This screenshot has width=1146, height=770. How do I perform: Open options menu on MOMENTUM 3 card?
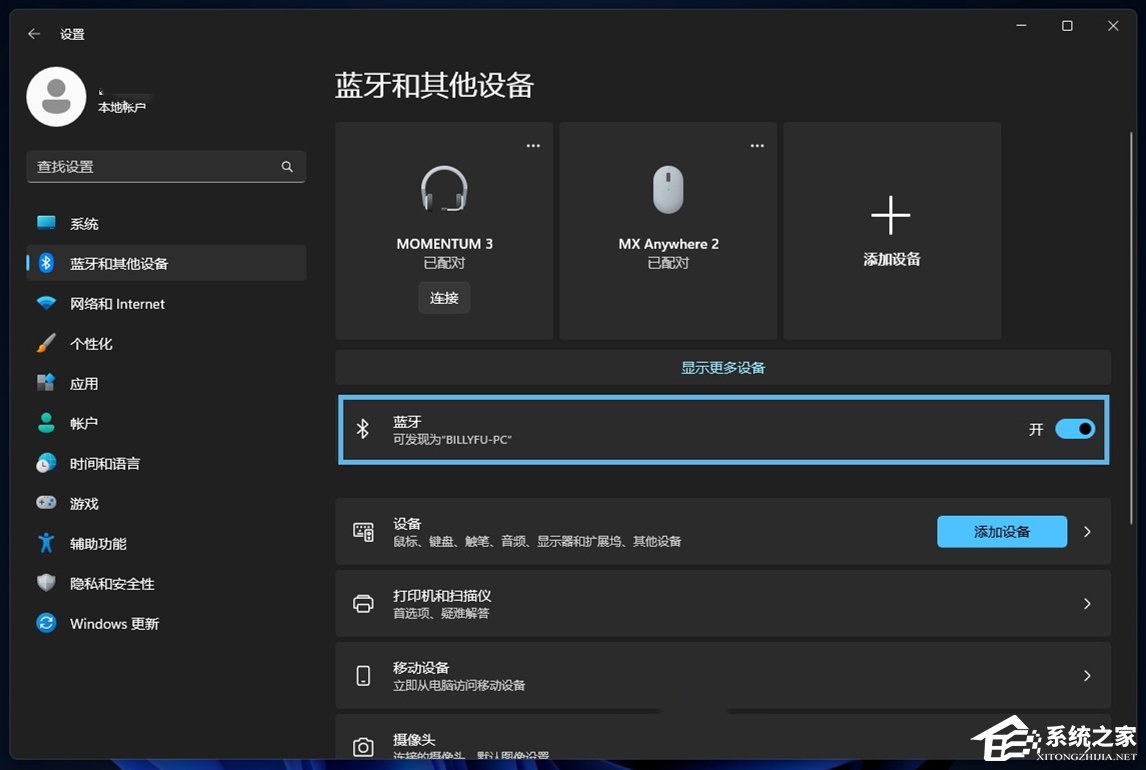[532, 145]
